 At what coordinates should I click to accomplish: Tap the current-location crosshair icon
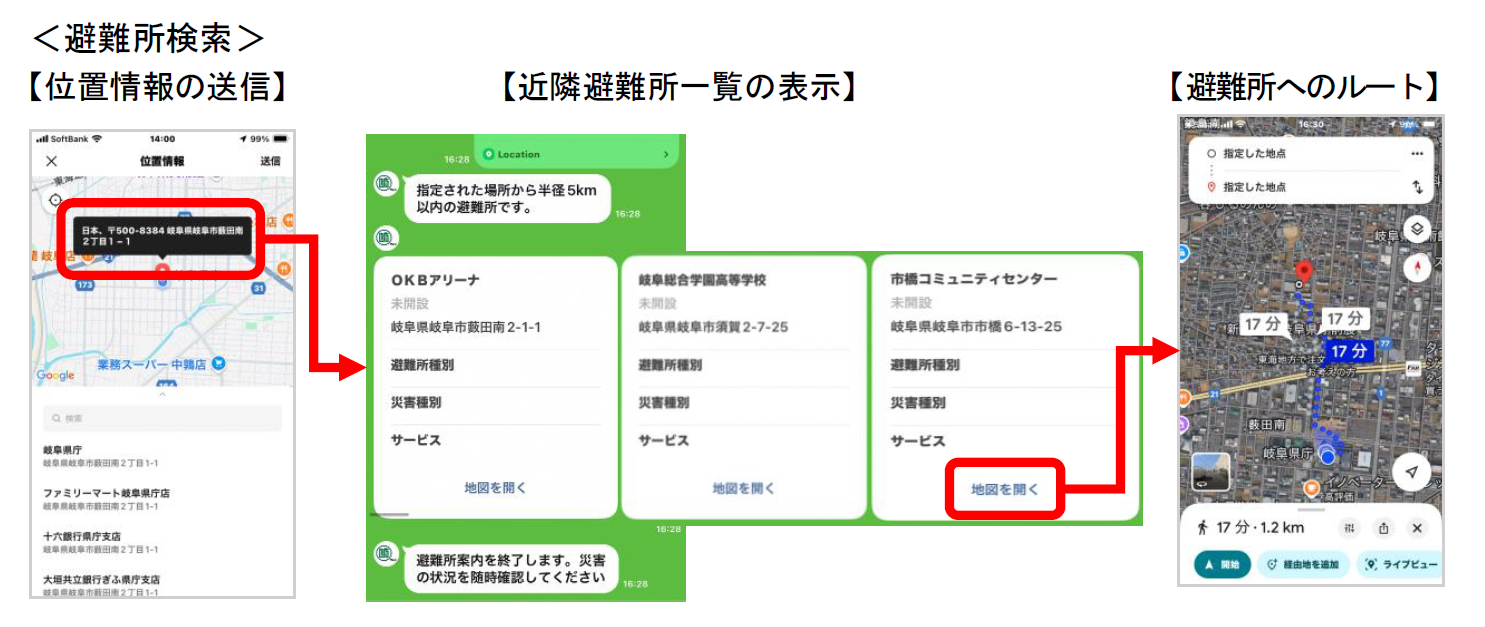(54, 197)
